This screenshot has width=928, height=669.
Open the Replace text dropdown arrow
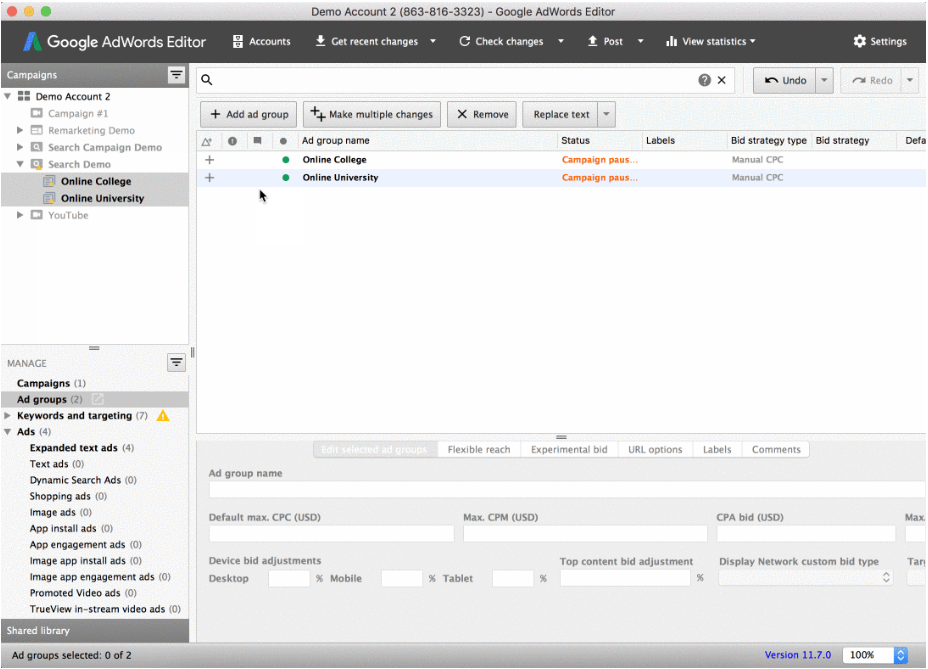[607, 114]
